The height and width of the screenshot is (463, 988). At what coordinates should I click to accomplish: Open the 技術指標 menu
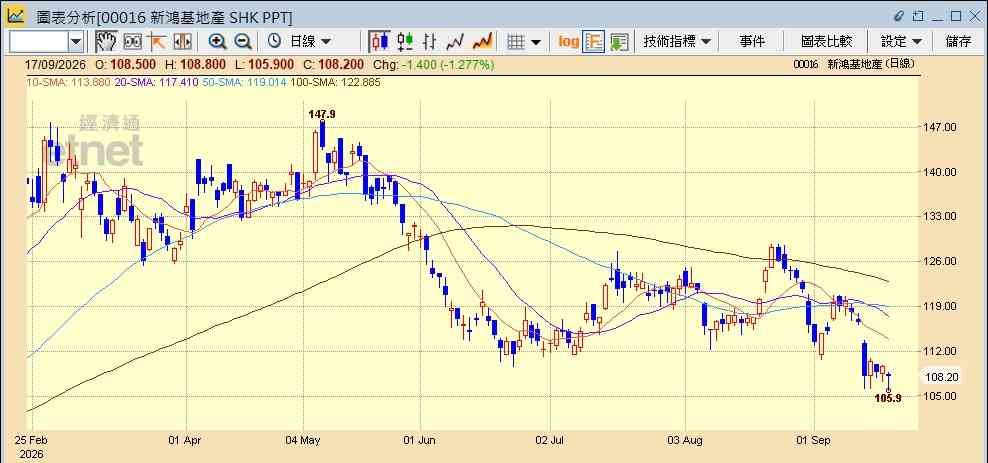tap(677, 42)
